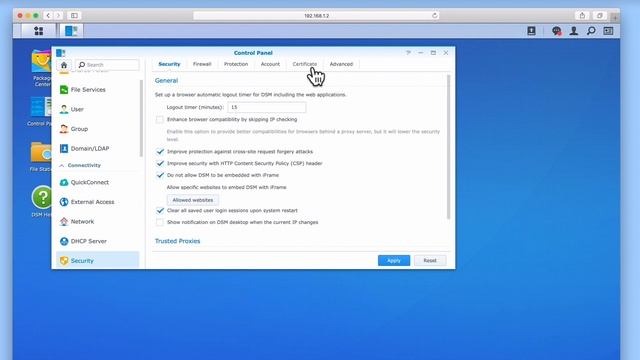
Task: Open the DSM Main Menu grid icon
Action: tap(39, 31)
